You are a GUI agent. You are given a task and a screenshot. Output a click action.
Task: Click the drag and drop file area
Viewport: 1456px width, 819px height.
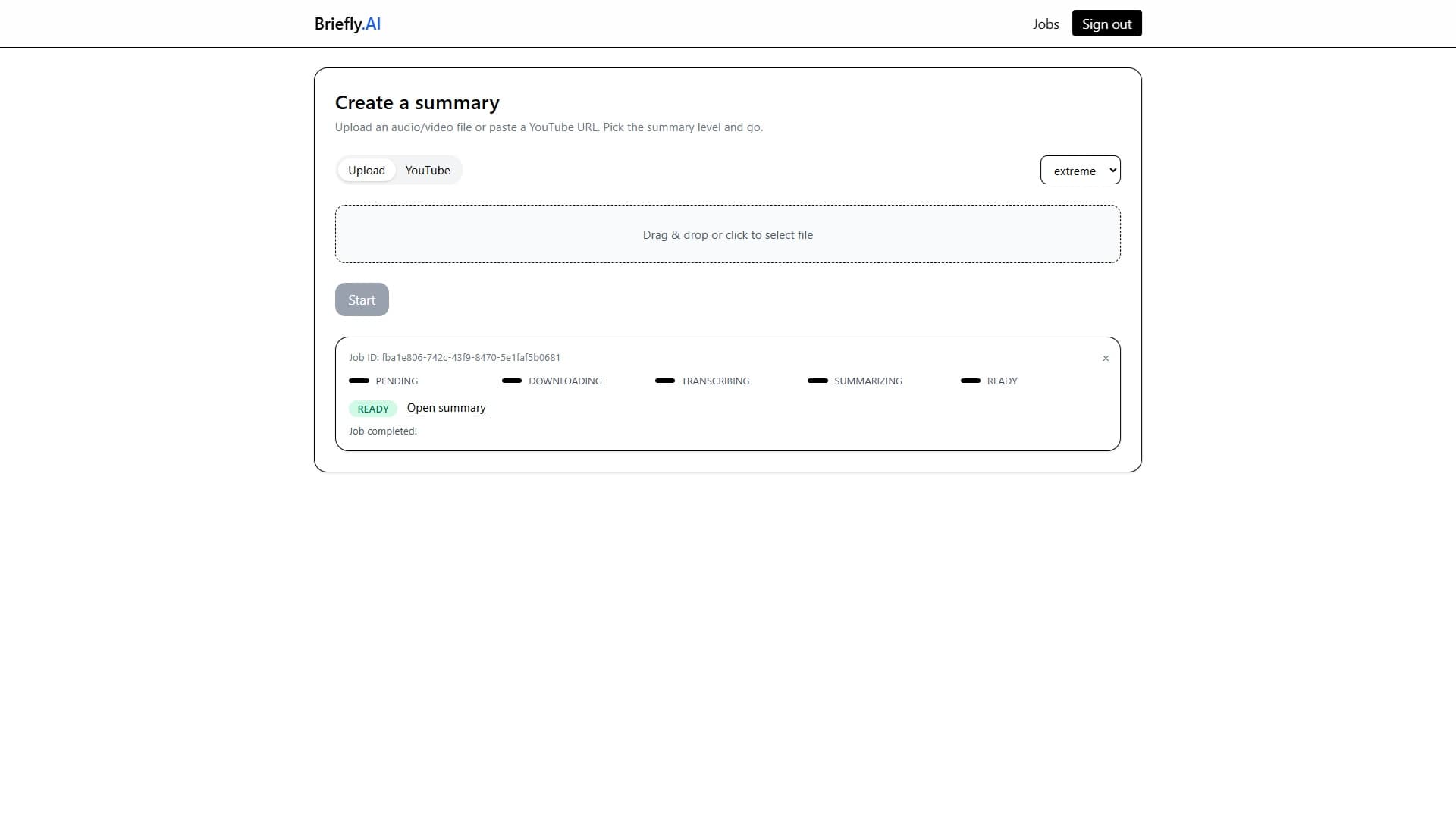(727, 234)
